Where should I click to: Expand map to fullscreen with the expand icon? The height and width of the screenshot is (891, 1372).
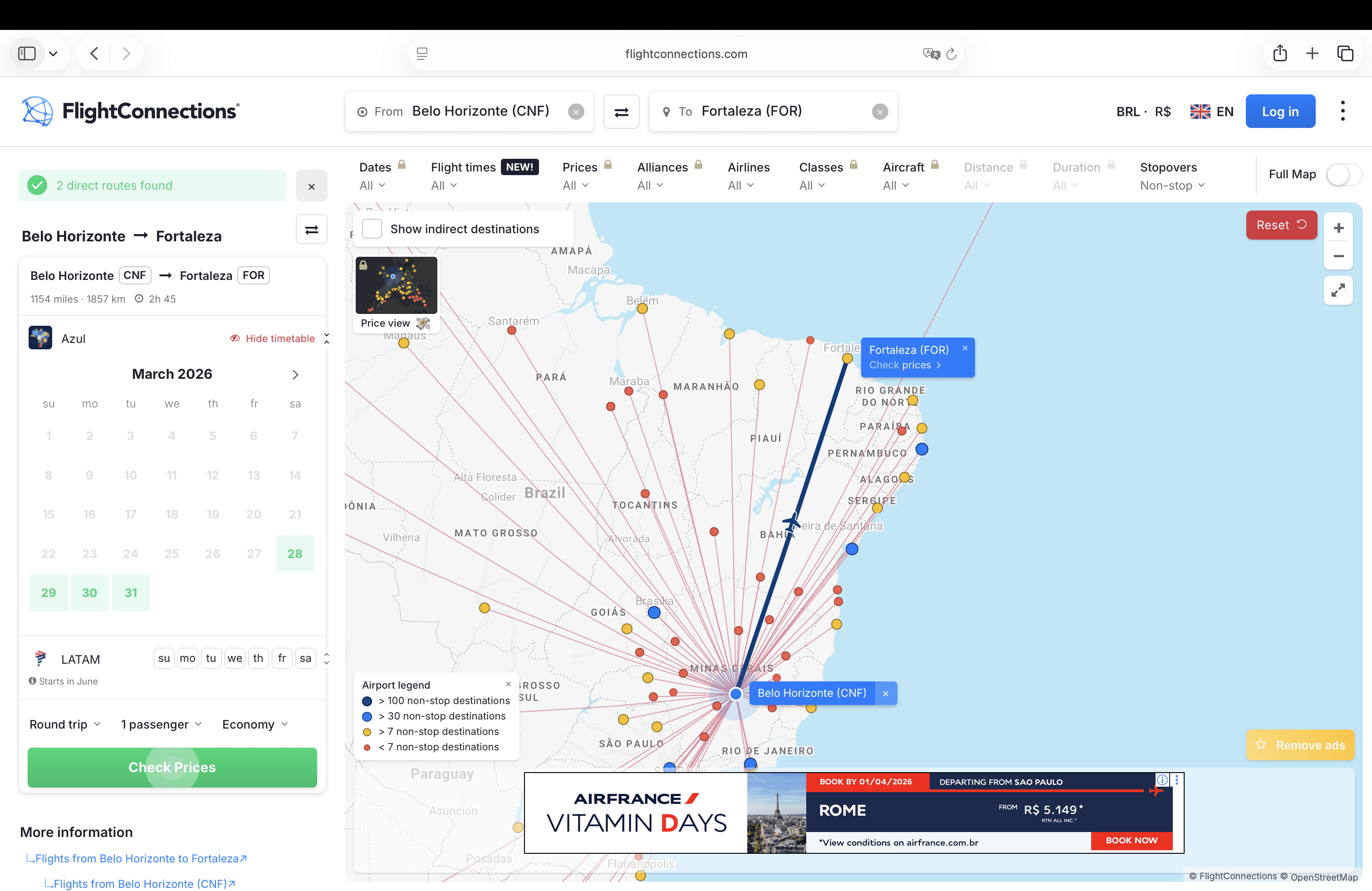[1338, 290]
